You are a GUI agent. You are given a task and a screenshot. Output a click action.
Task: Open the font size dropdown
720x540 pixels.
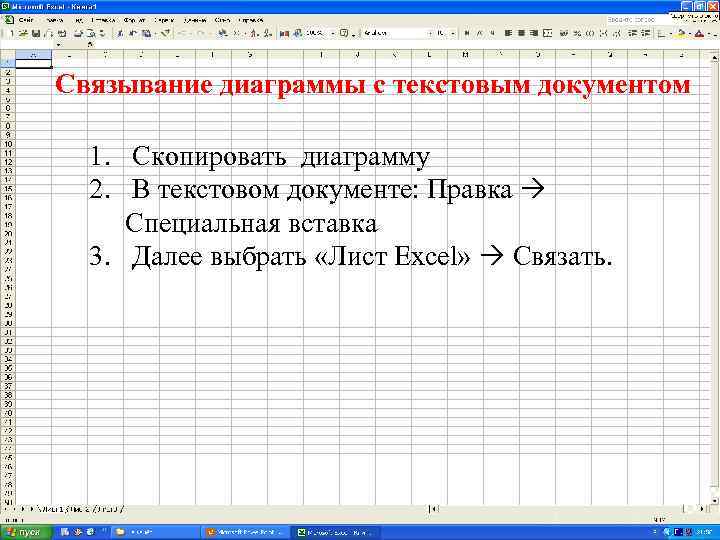pyautogui.click(x=452, y=33)
